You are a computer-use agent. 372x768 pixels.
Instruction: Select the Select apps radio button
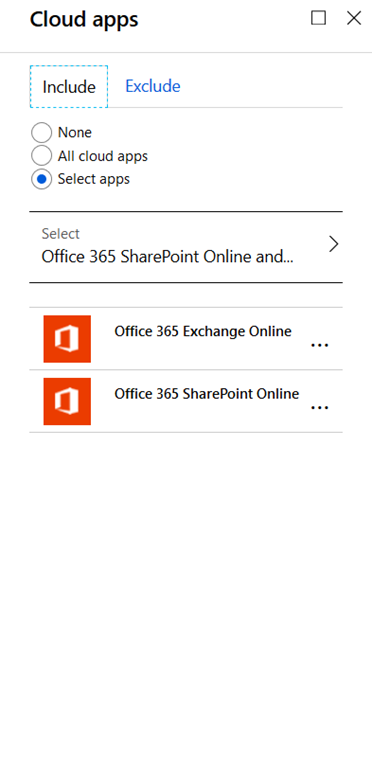[x=42, y=179]
